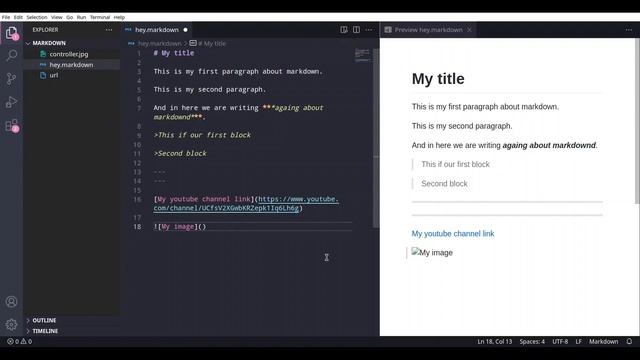
Task: Click '# My title' breadcrumb item
Action: pyautogui.click(x=211, y=43)
